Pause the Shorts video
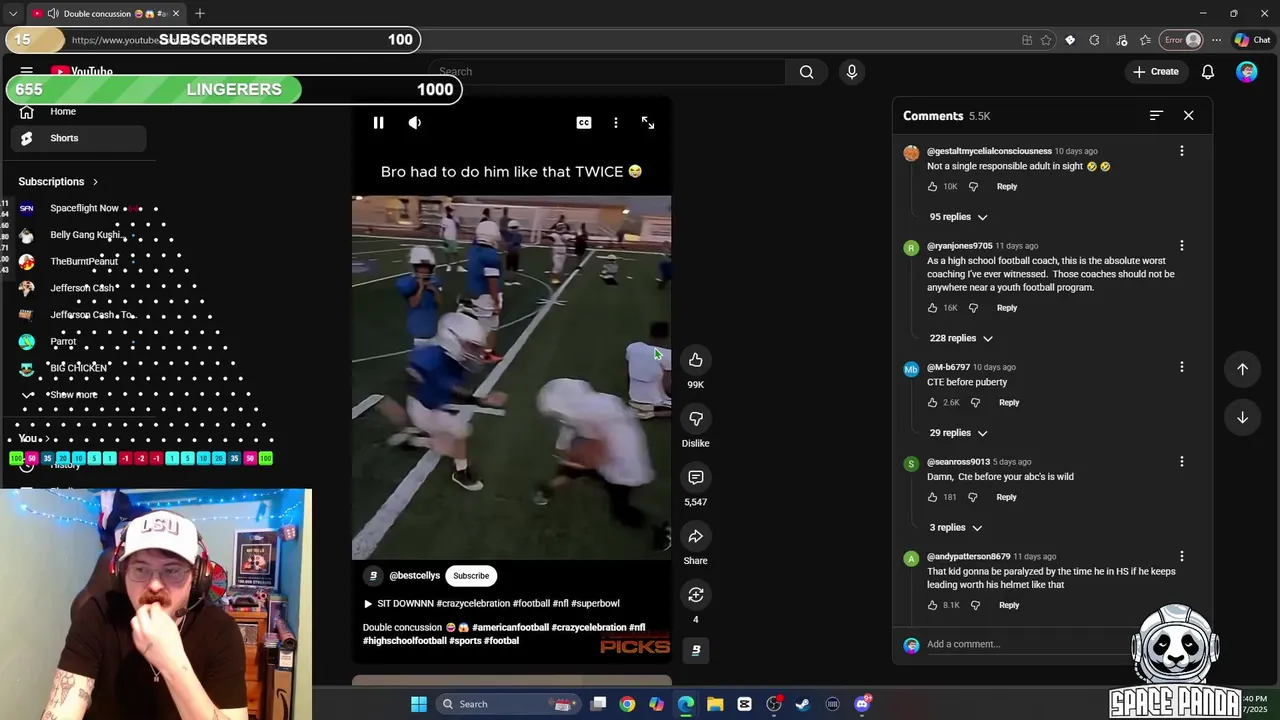 pyautogui.click(x=378, y=123)
